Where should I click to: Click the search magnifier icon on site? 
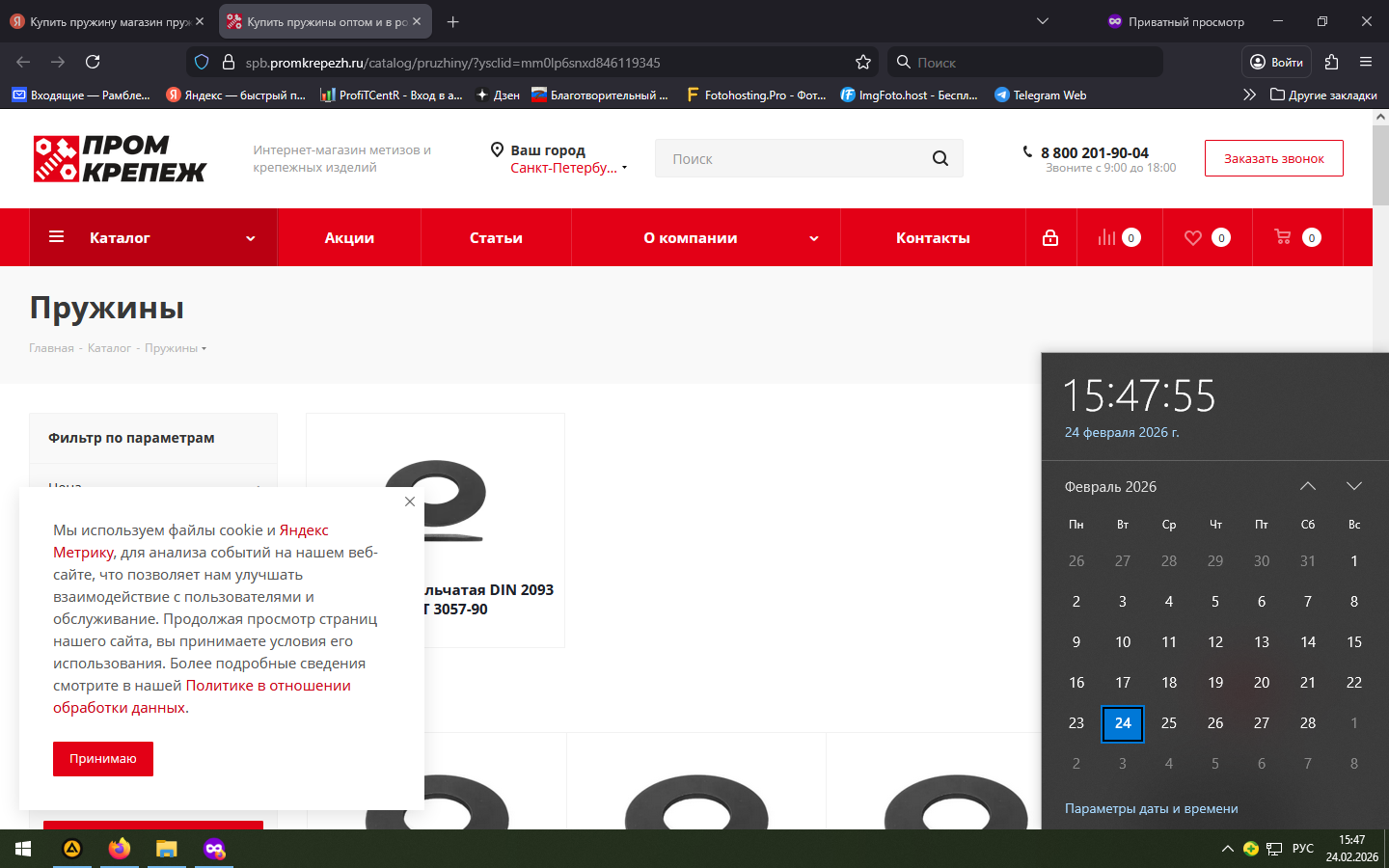click(940, 159)
